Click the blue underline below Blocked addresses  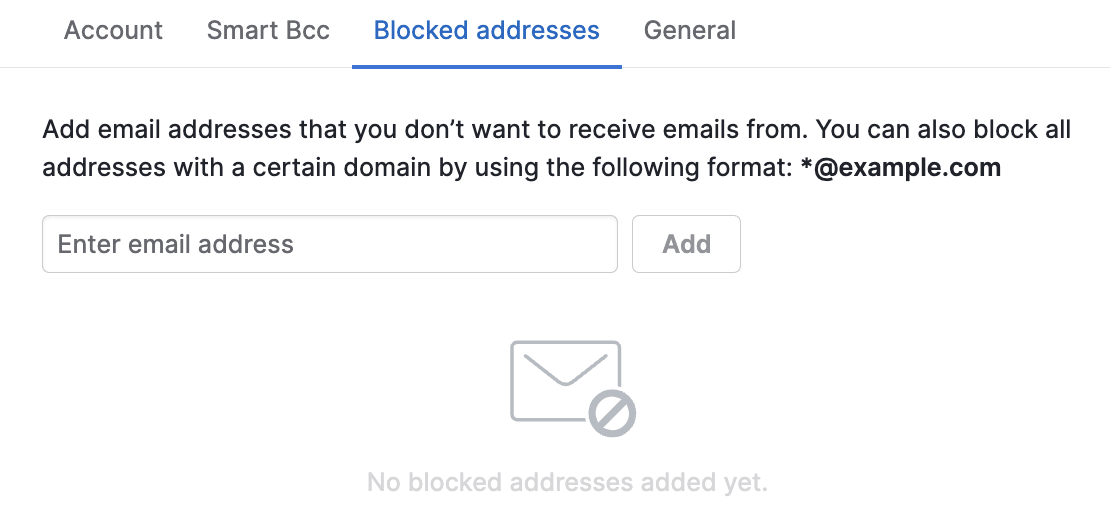tap(487, 67)
